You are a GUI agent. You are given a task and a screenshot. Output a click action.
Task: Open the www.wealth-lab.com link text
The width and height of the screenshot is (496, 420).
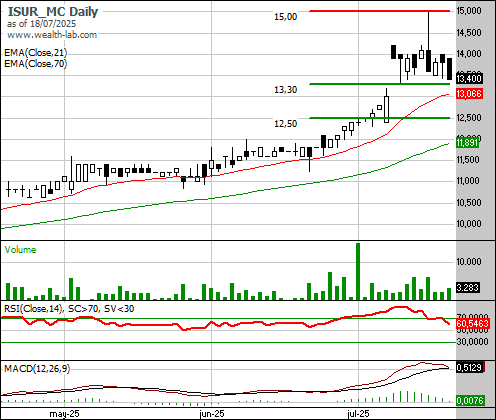(52, 35)
